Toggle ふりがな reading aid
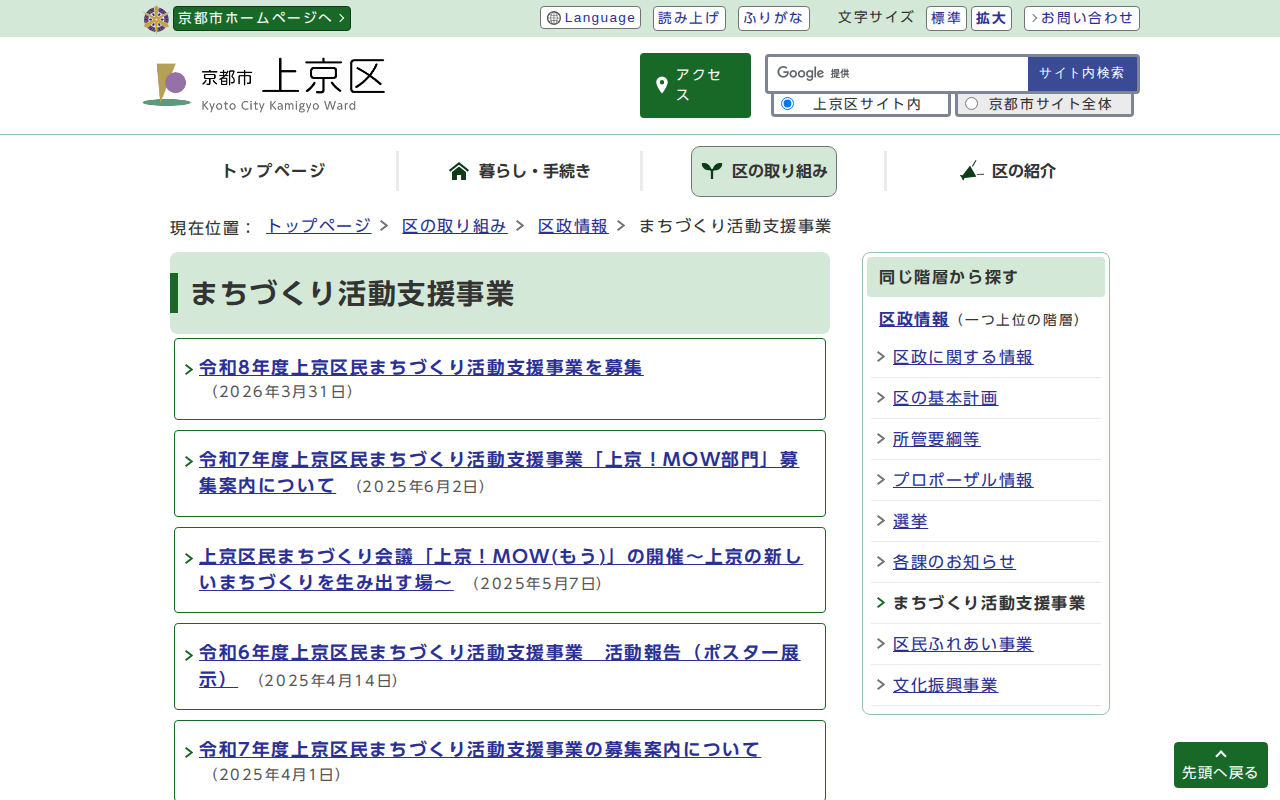Viewport: 1280px width, 800px height. pos(774,18)
